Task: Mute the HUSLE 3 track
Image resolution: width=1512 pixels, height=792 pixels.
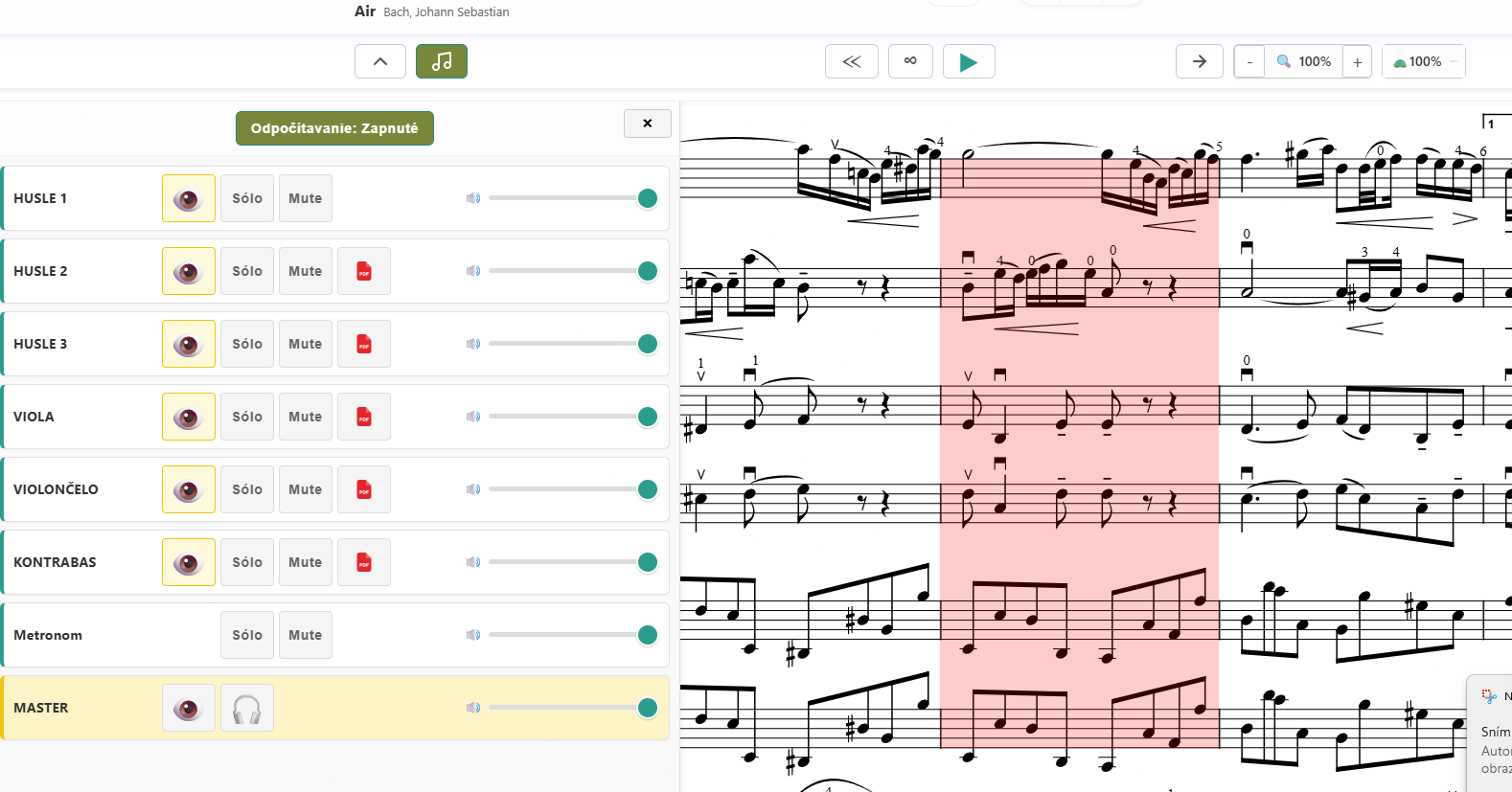Action: point(306,344)
